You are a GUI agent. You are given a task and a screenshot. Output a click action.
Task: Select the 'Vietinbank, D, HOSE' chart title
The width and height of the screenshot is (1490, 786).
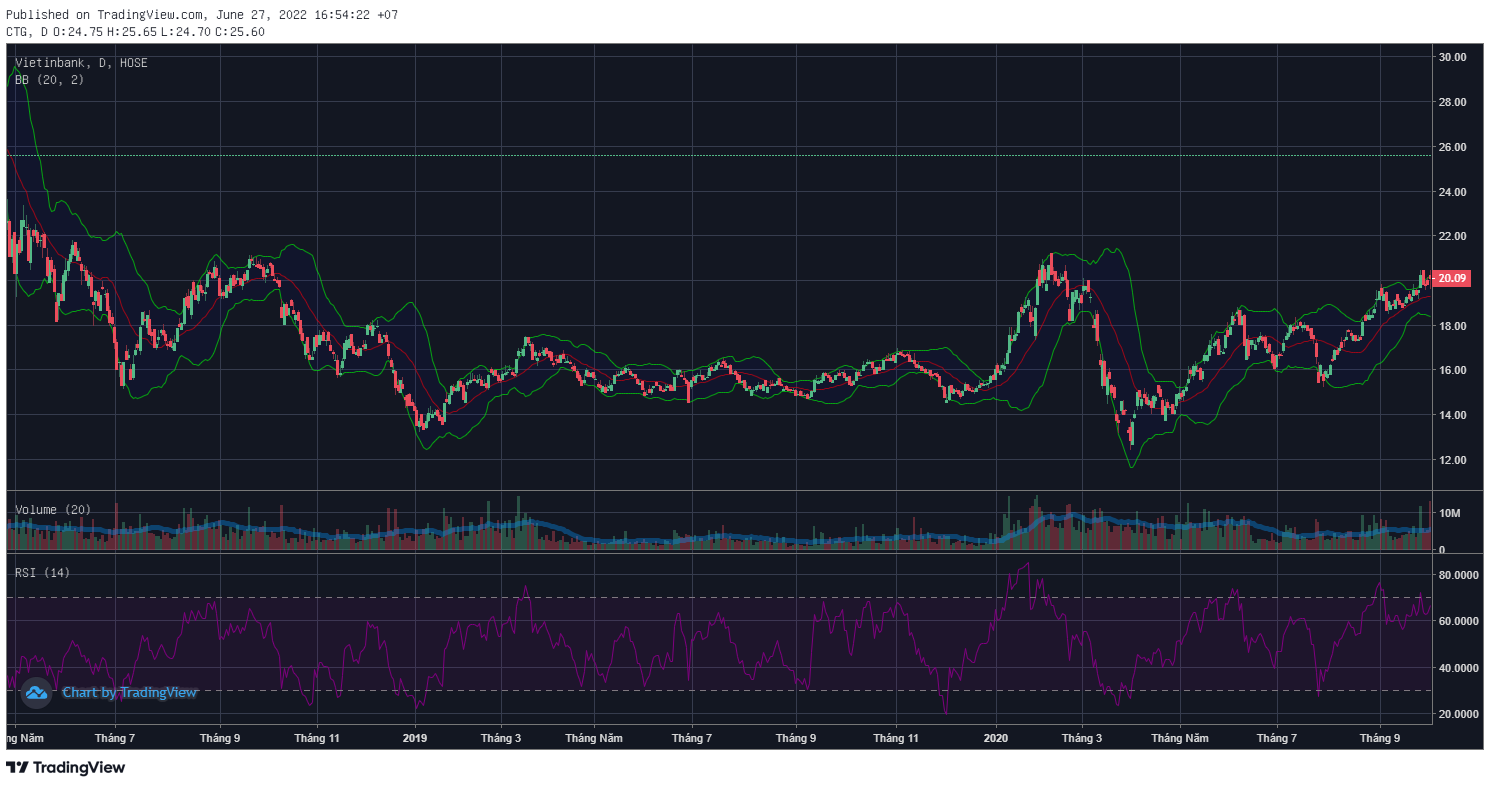click(82, 63)
